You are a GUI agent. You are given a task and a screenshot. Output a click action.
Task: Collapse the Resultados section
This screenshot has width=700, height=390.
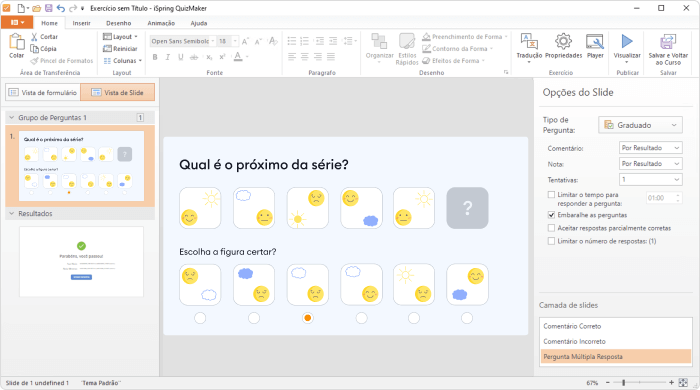(x=12, y=213)
